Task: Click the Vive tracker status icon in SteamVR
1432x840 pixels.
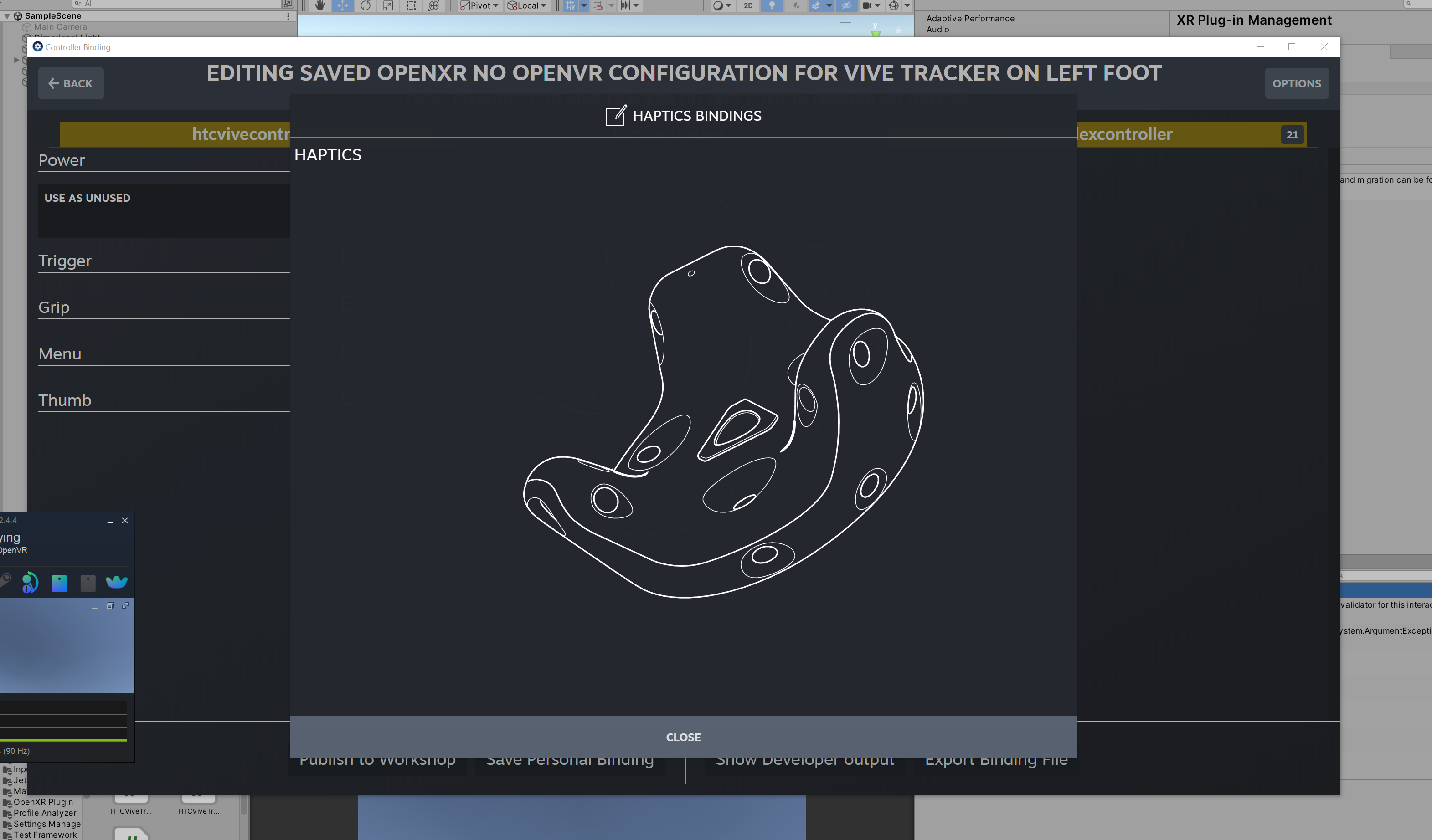Action: 117,582
